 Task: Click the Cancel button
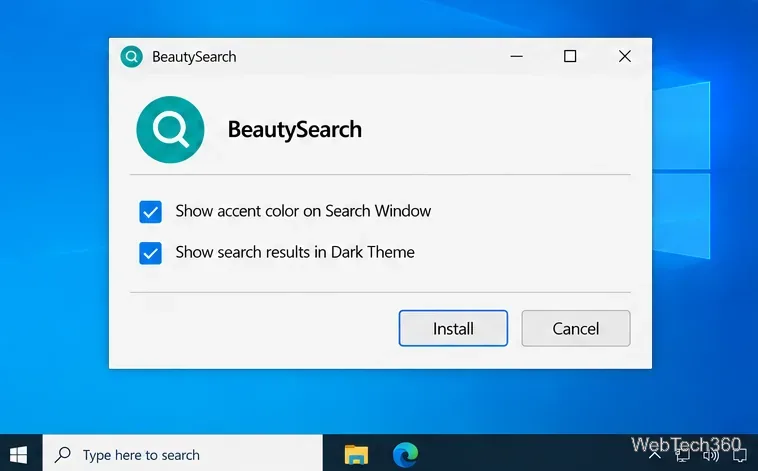coord(576,328)
